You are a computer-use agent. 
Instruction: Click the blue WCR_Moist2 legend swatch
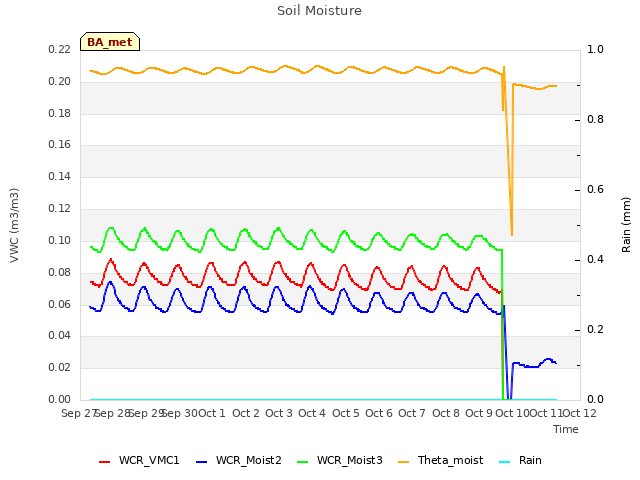[202, 462]
